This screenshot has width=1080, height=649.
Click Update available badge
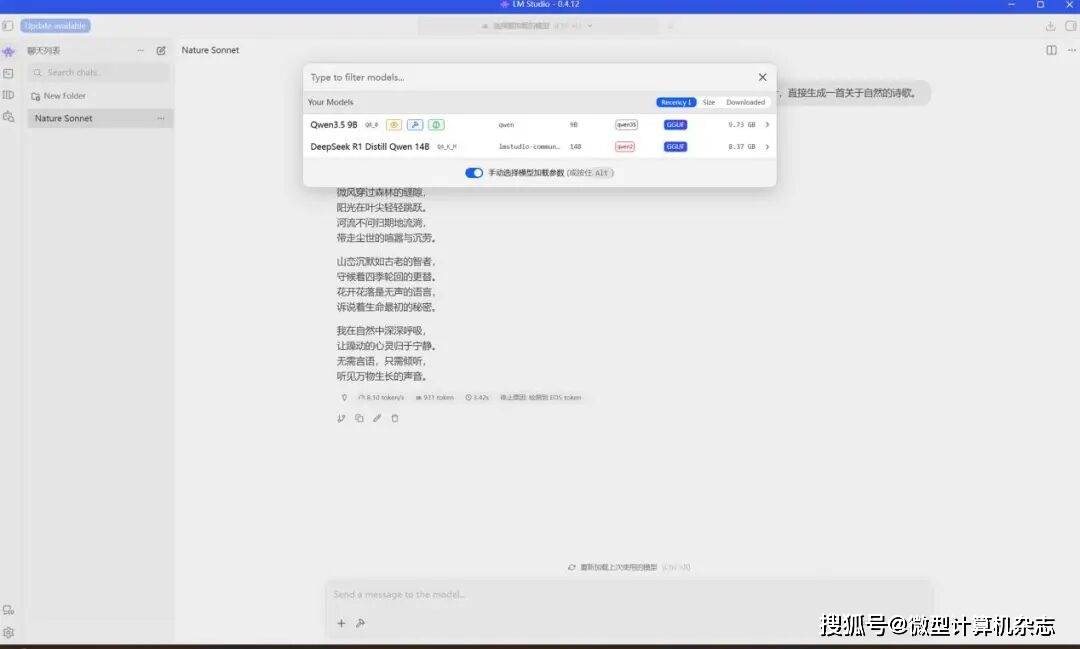pos(56,25)
